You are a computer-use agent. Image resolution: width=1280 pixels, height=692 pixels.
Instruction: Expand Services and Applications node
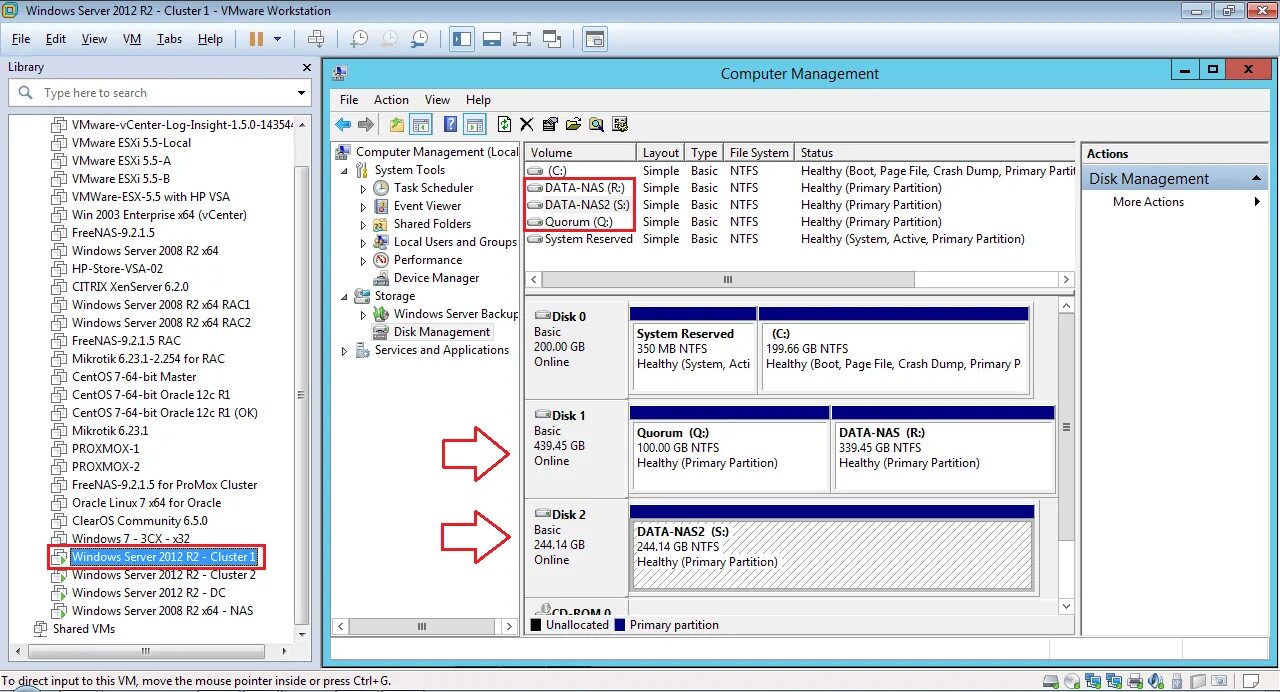tap(345, 350)
